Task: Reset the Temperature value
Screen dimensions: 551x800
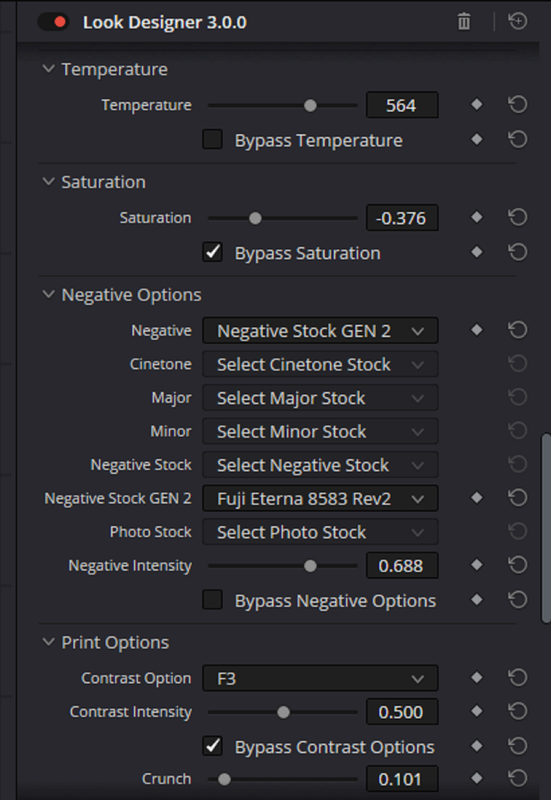Action: pyautogui.click(x=517, y=105)
